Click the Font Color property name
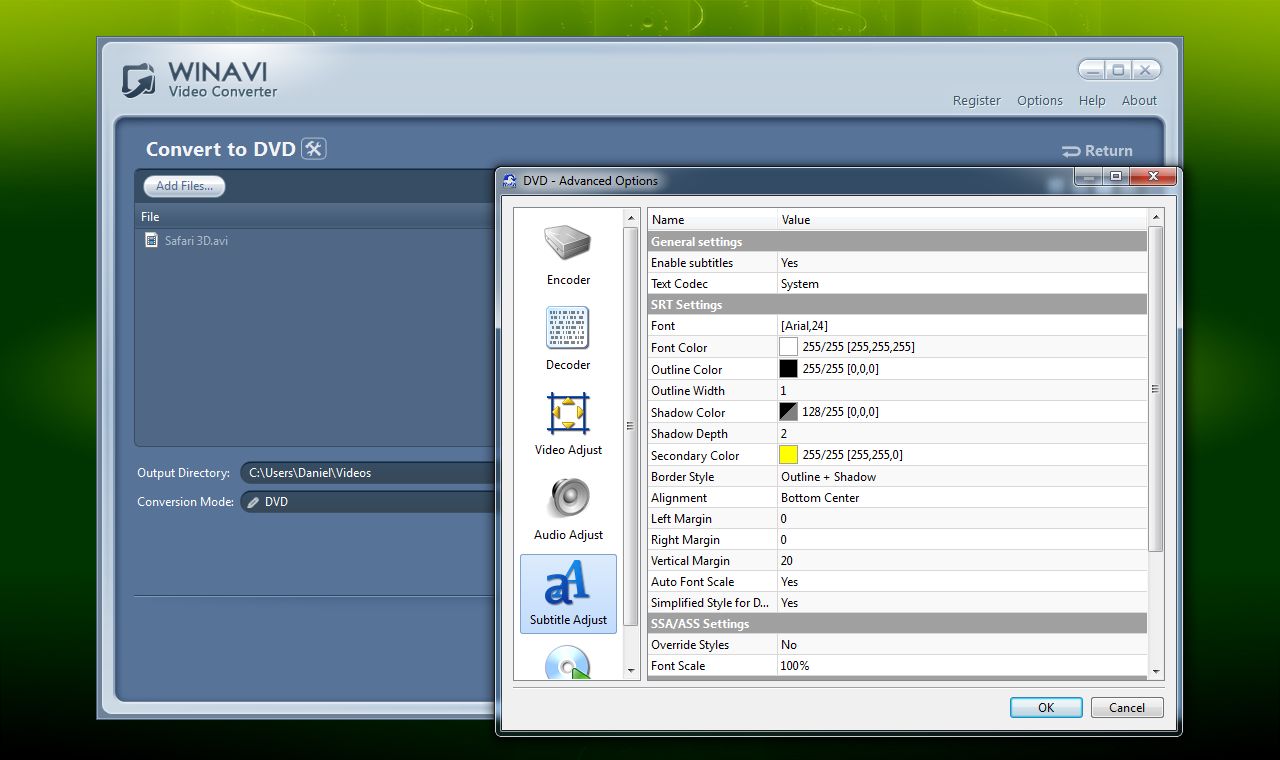 pos(679,347)
